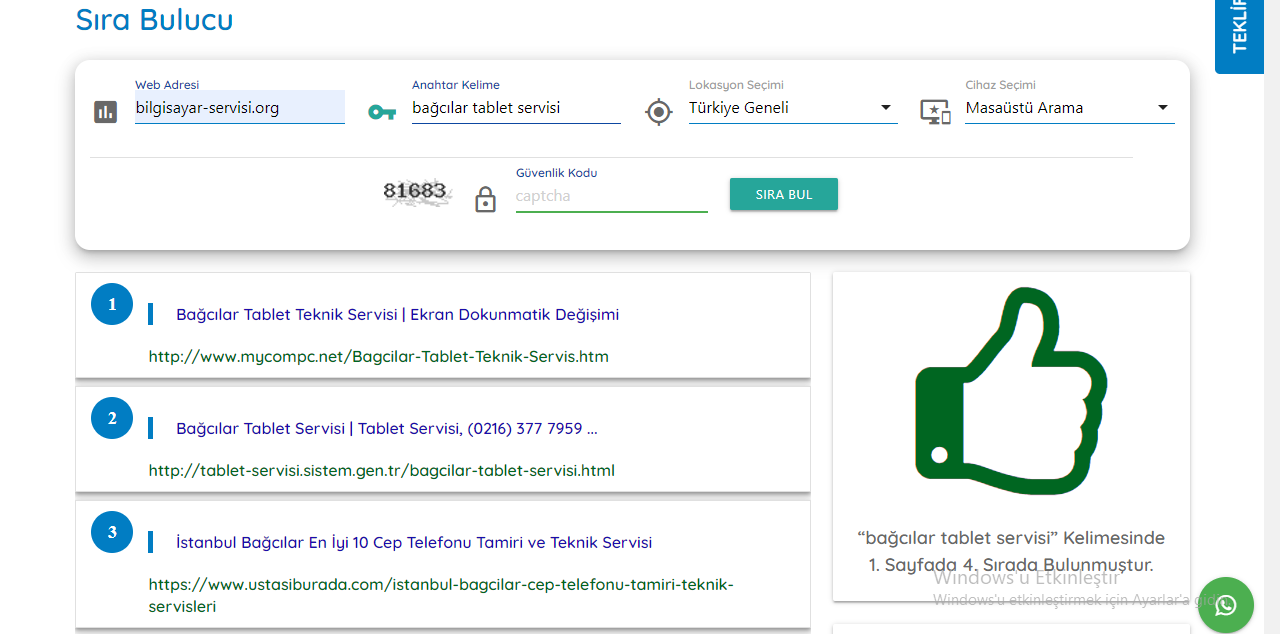1280x634 pixels.
Task: Open the mycompc.net result URL
Action: (379, 356)
